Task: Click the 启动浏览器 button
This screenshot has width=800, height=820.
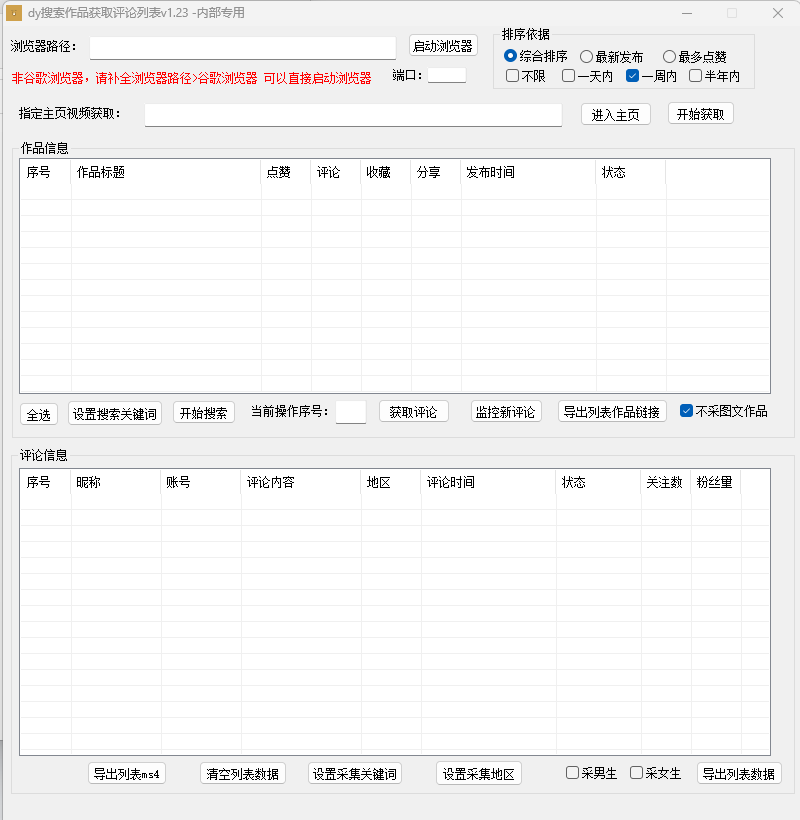Action: (443, 46)
